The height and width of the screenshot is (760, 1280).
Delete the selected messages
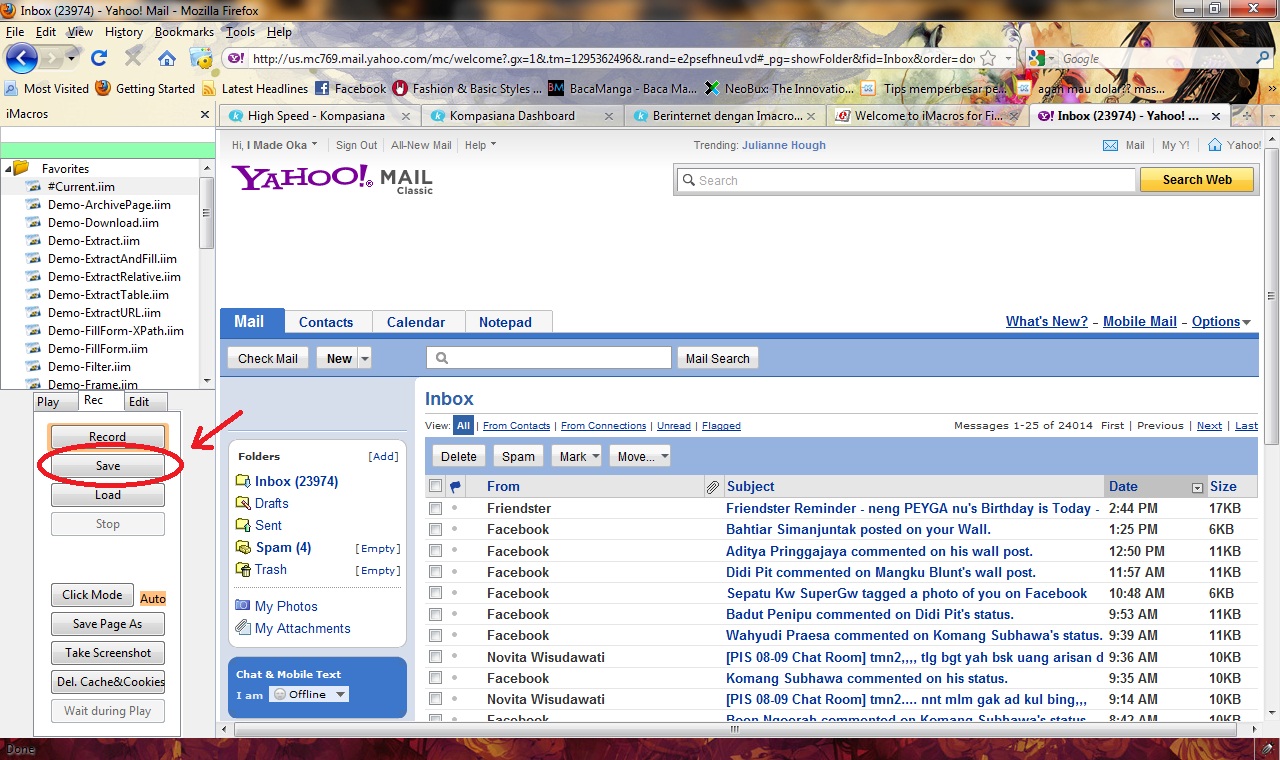[459, 457]
